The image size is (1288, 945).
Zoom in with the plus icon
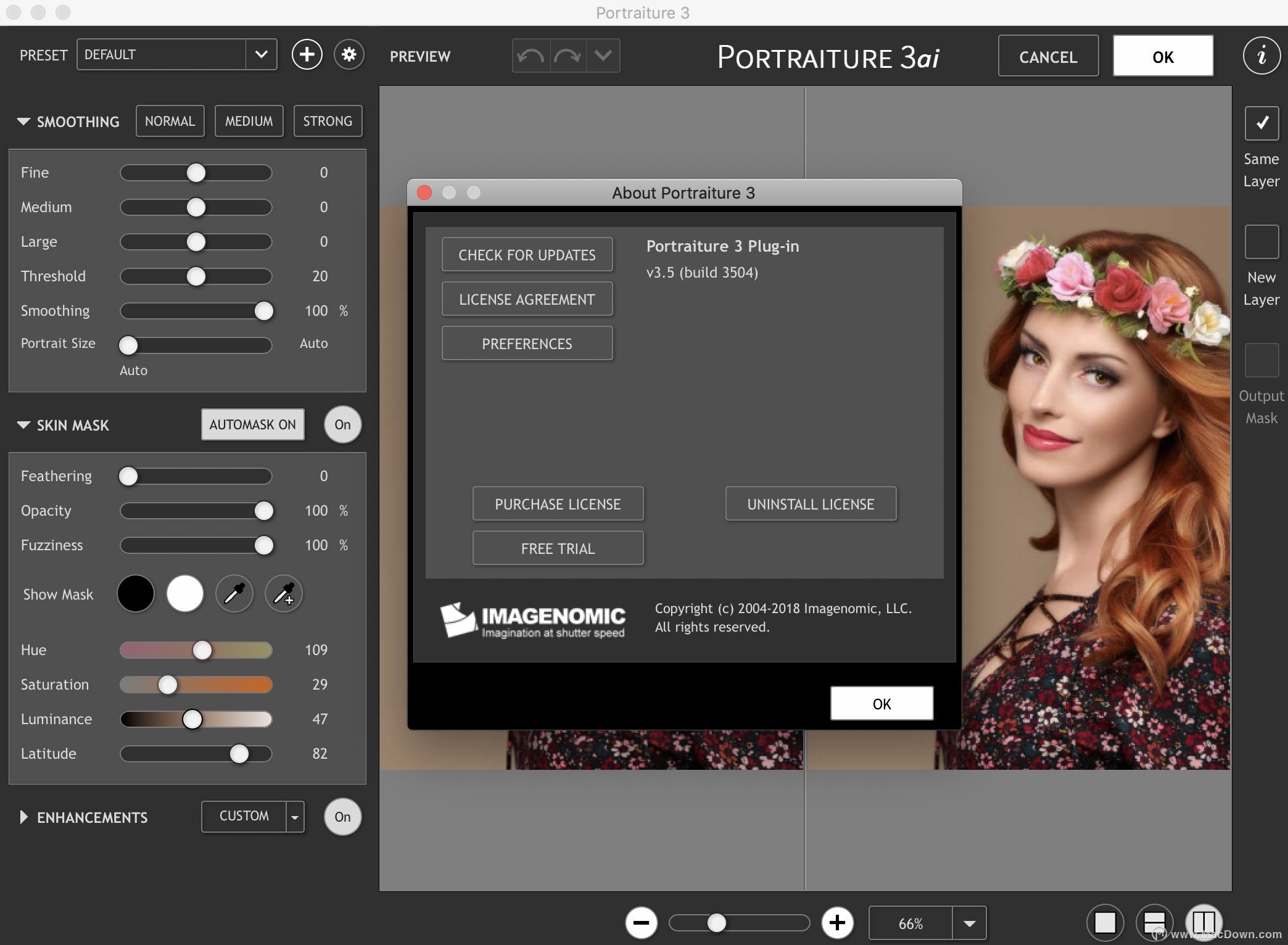point(838,923)
